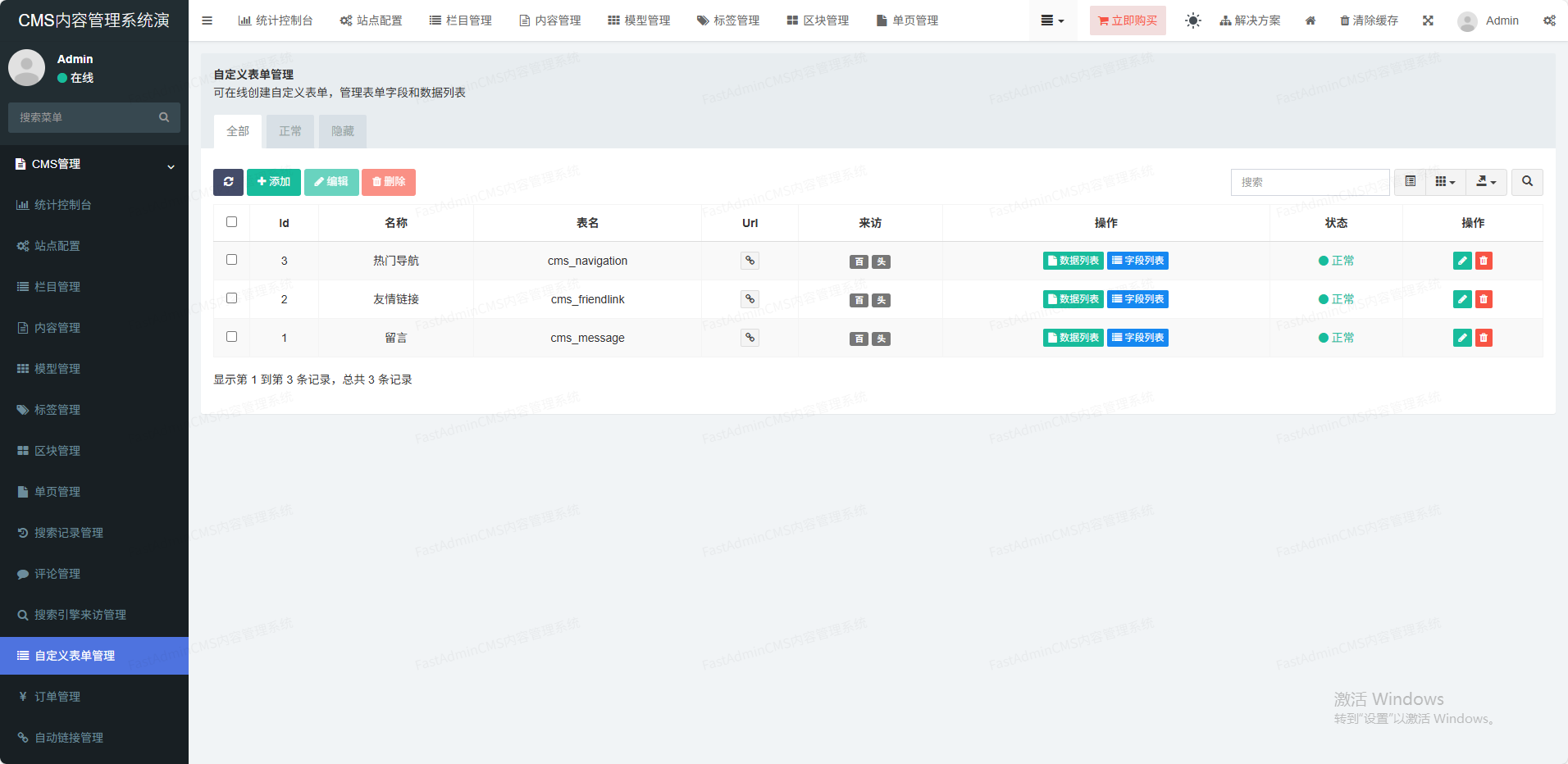This screenshot has height=764, width=1568.
Task: Check the select-all checkbox in table header
Action: point(231,222)
